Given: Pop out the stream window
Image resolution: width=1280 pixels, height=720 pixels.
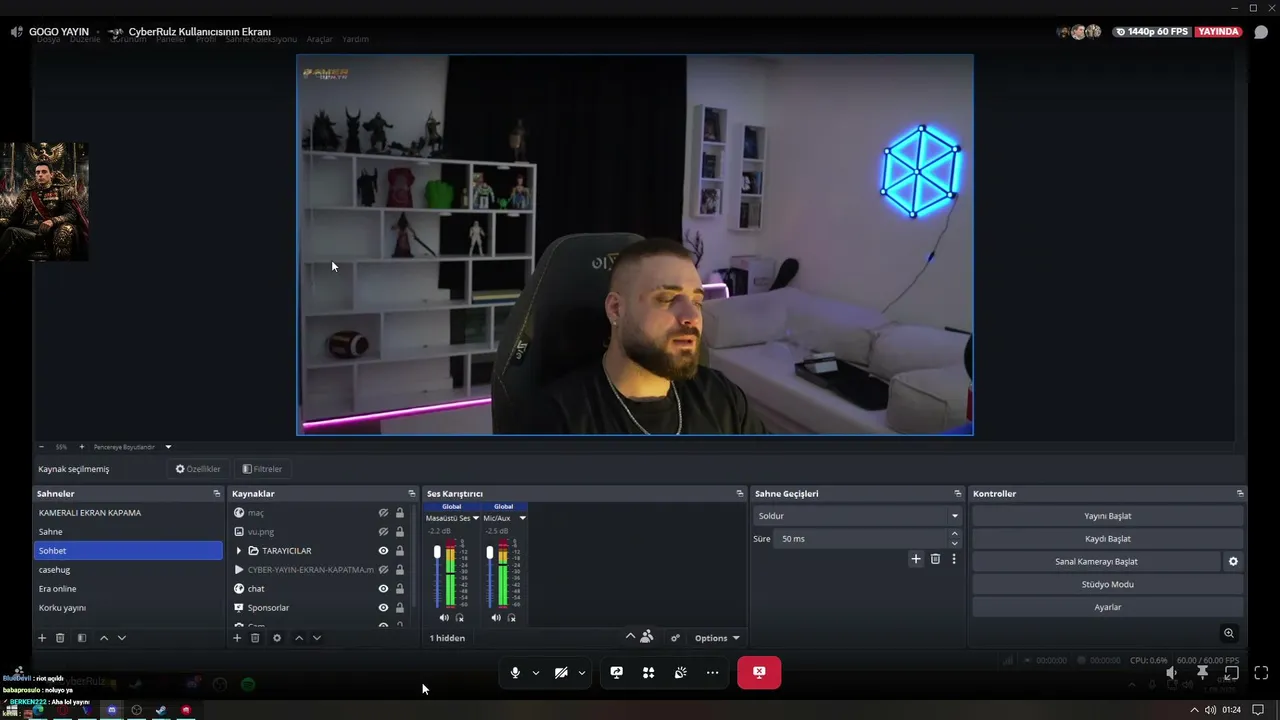Looking at the screenshot, I should click(1231, 673).
